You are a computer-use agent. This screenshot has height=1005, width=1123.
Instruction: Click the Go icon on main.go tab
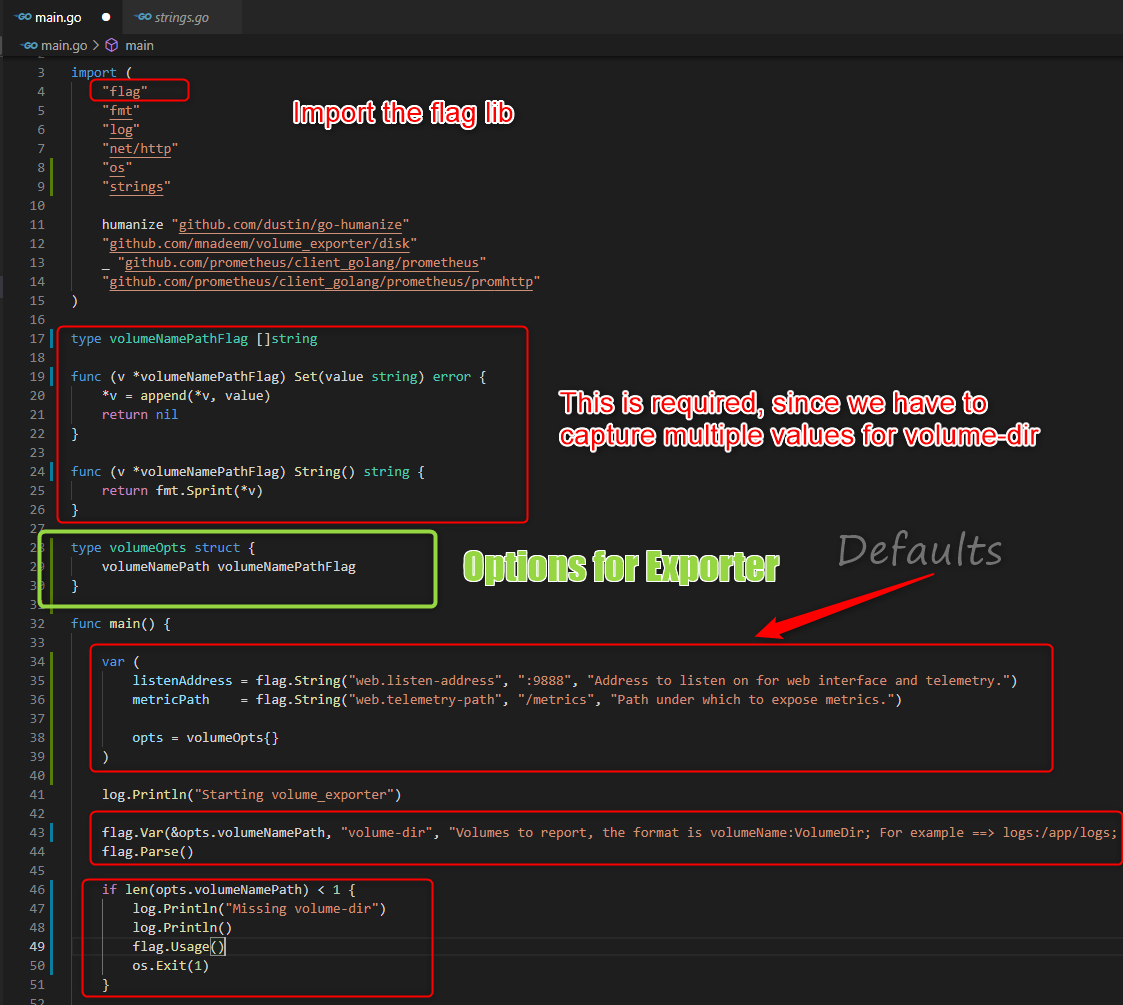click(22, 18)
